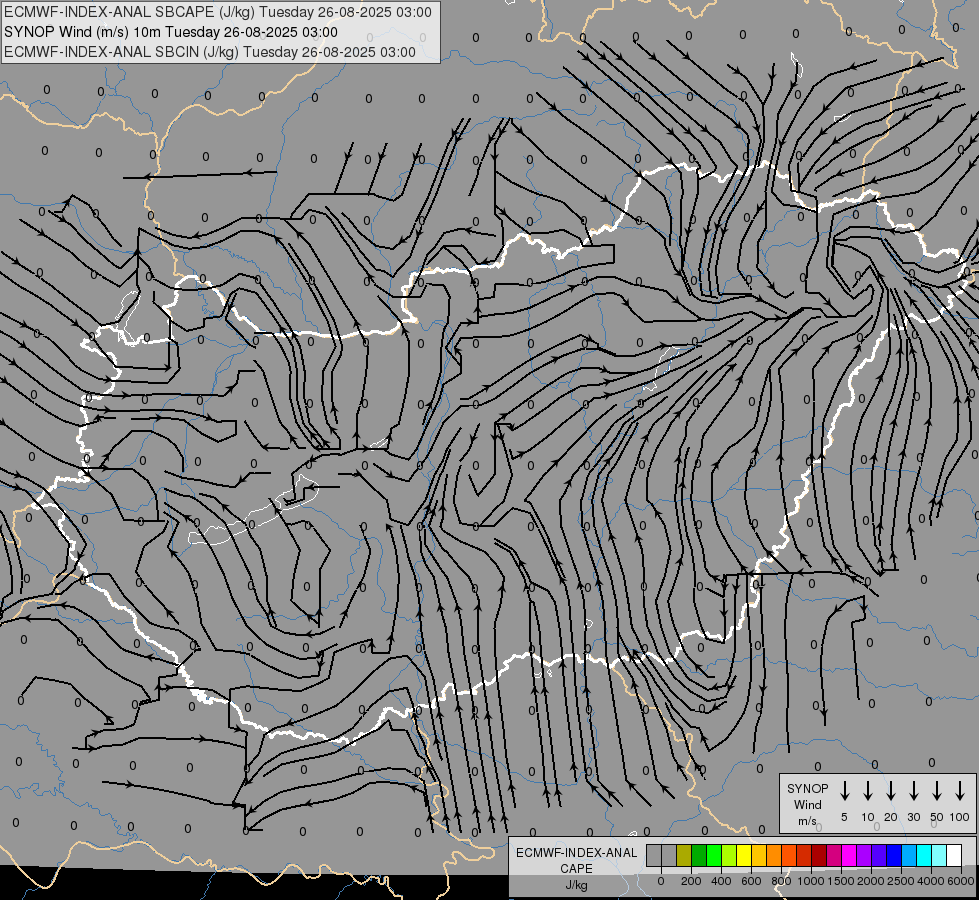Pick the deep blue swatch ending at 2500

tap(895, 856)
